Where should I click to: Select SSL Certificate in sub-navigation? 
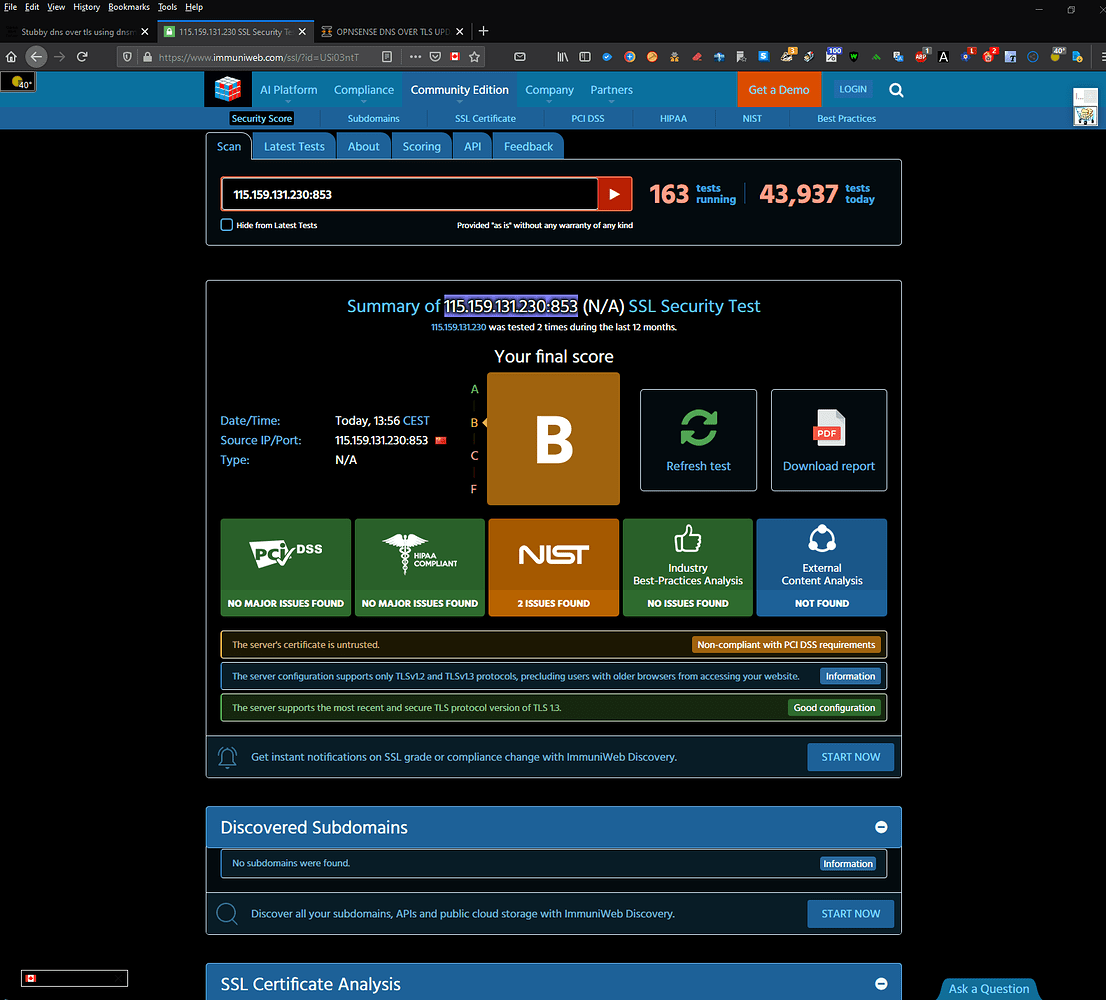coord(485,118)
